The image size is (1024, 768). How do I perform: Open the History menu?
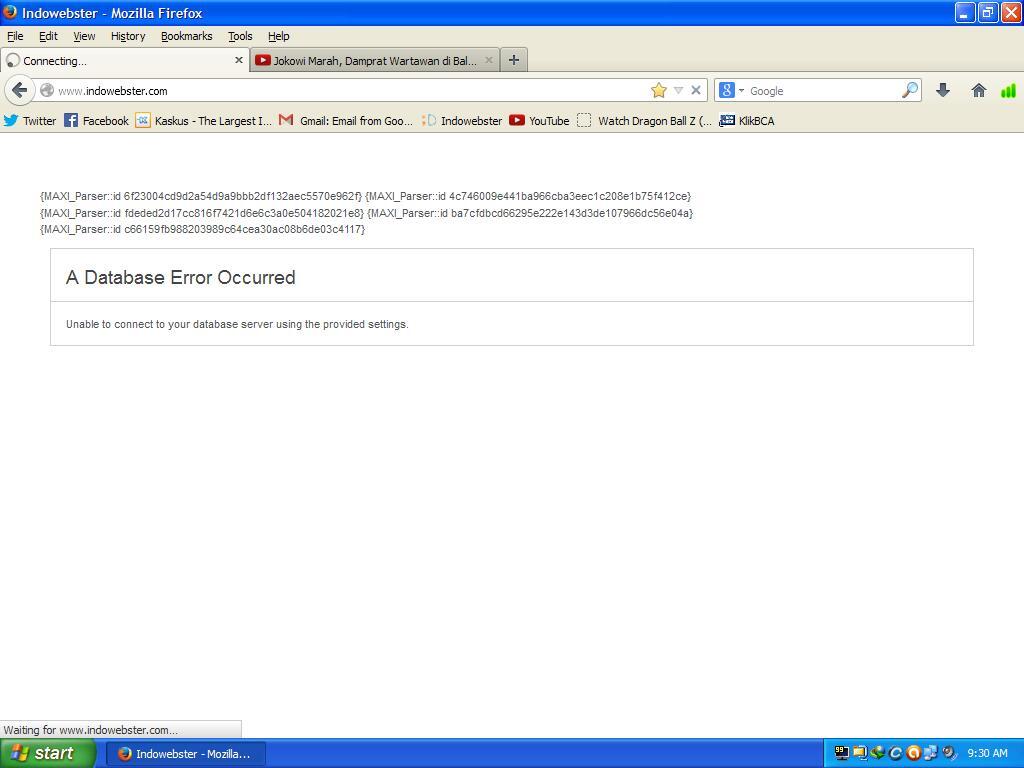tap(128, 37)
